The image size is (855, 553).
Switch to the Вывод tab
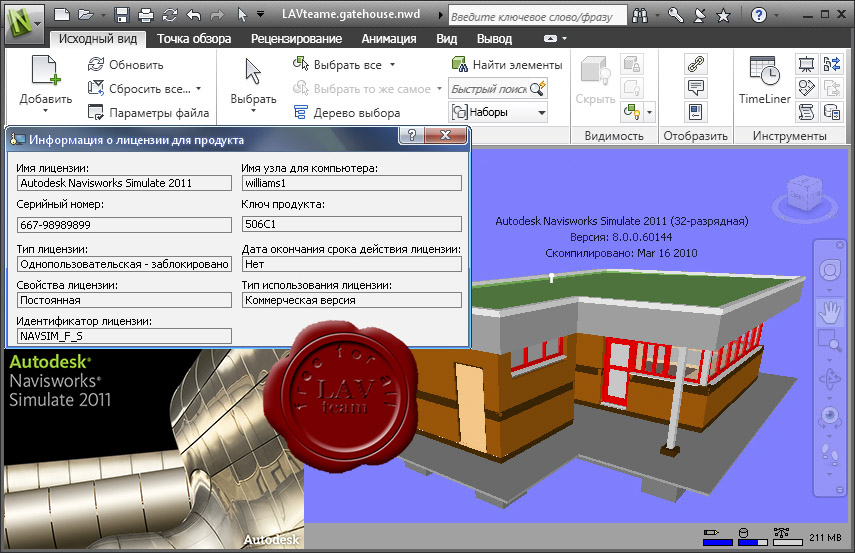click(495, 39)
